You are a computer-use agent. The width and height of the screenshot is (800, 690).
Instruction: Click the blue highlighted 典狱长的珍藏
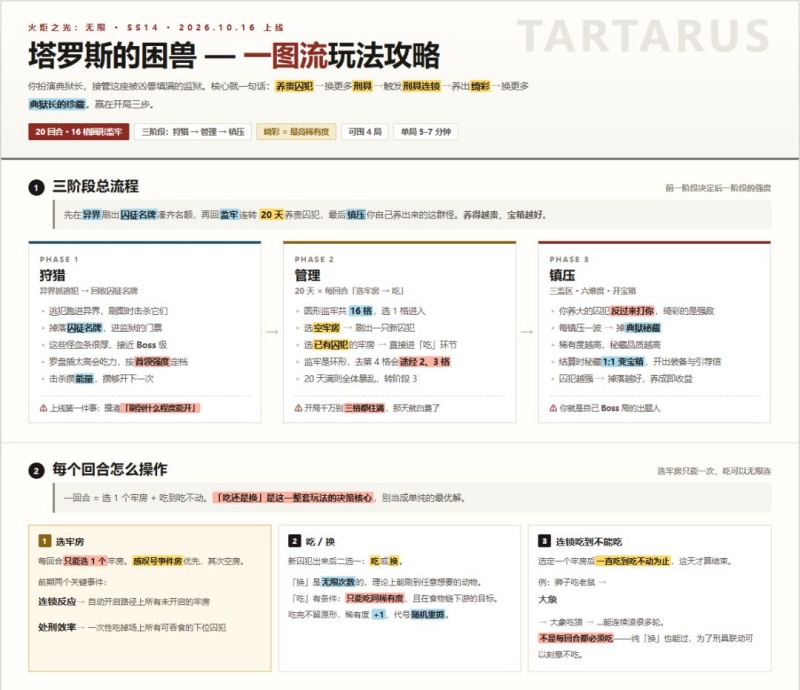tap(57, 105)
